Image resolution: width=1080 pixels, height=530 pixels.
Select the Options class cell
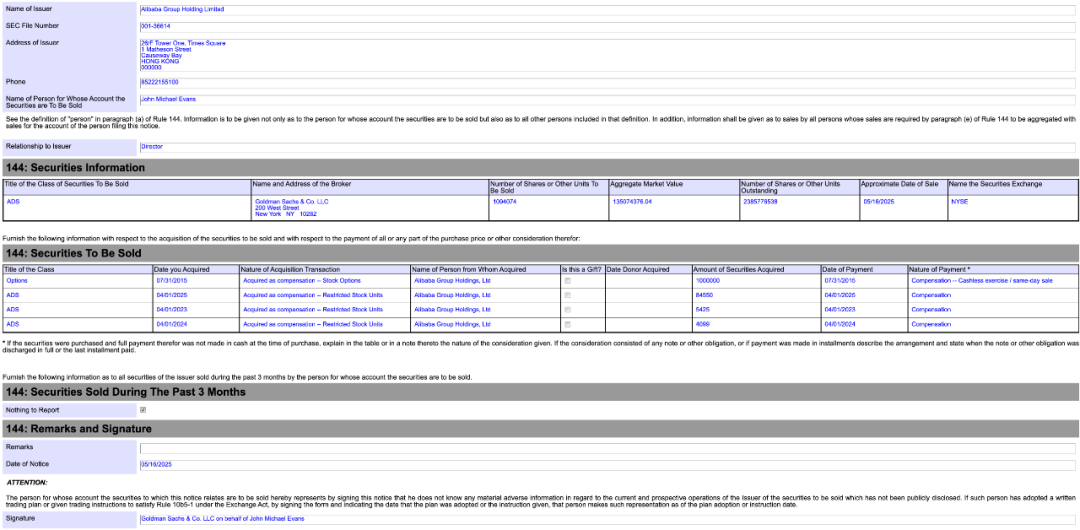point(78,281)
